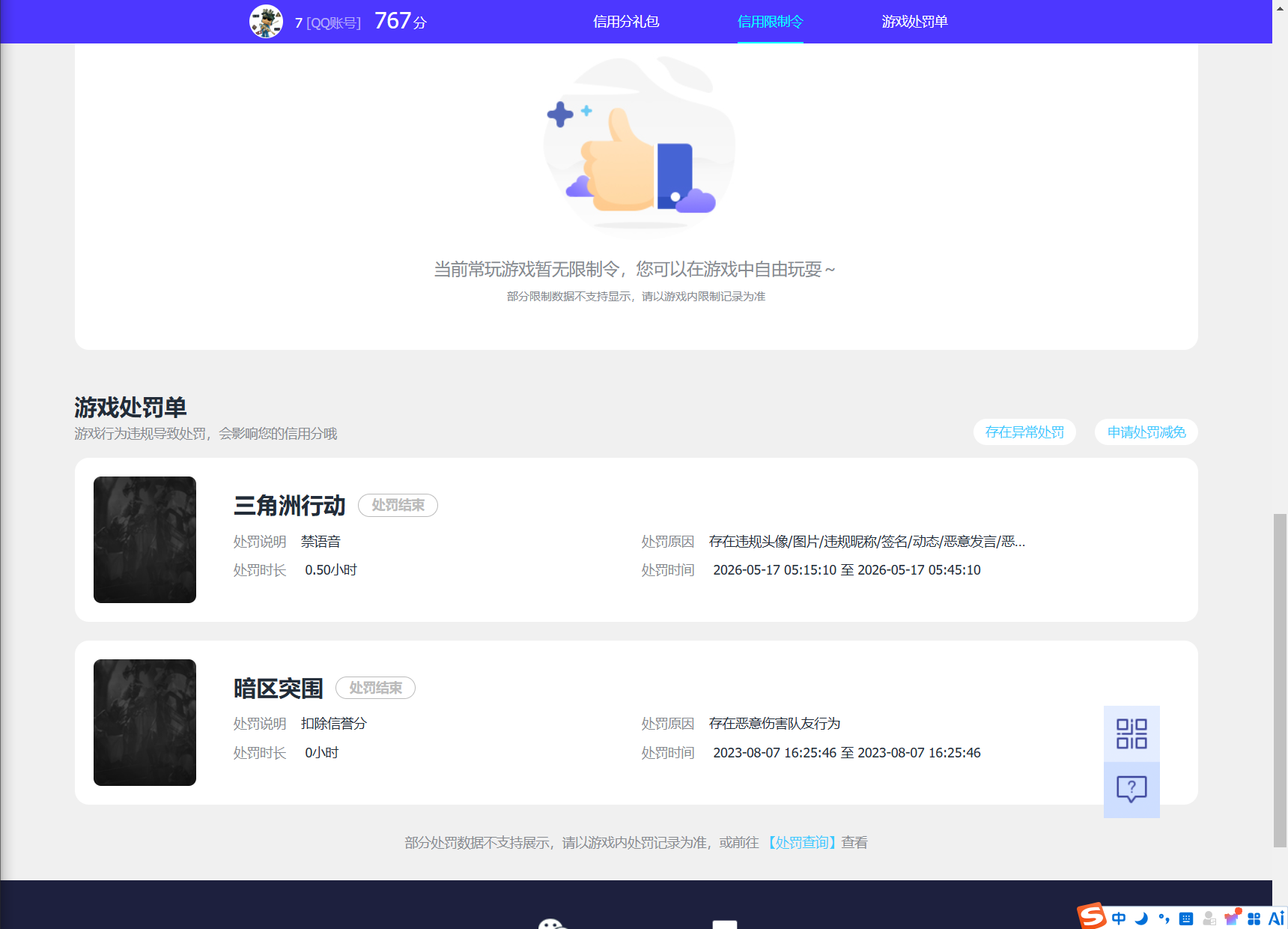Toggle the moon half-width/full-width icon
Image resolution: width=1288 pixels, height=929 pixels.
[1141, 919]
